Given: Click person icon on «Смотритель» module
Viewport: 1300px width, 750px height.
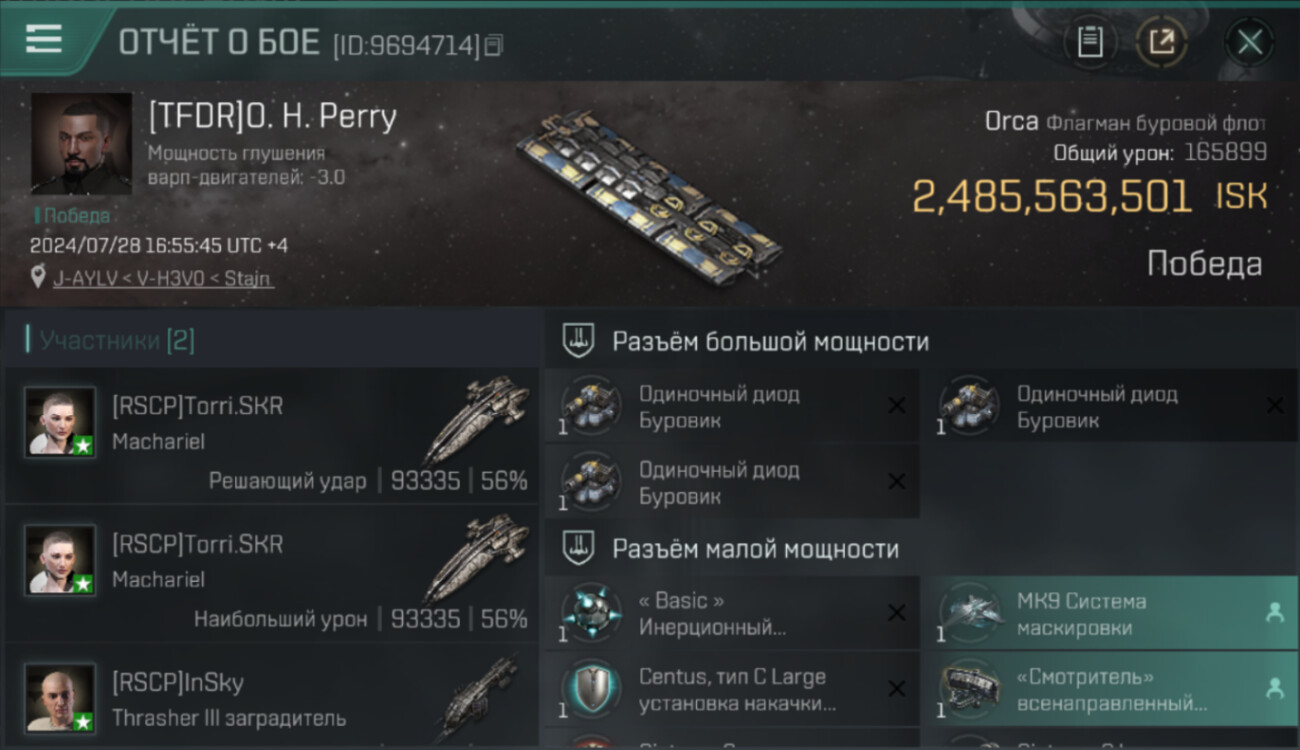Looking at the screenshot, I should tap(1274, 688).
